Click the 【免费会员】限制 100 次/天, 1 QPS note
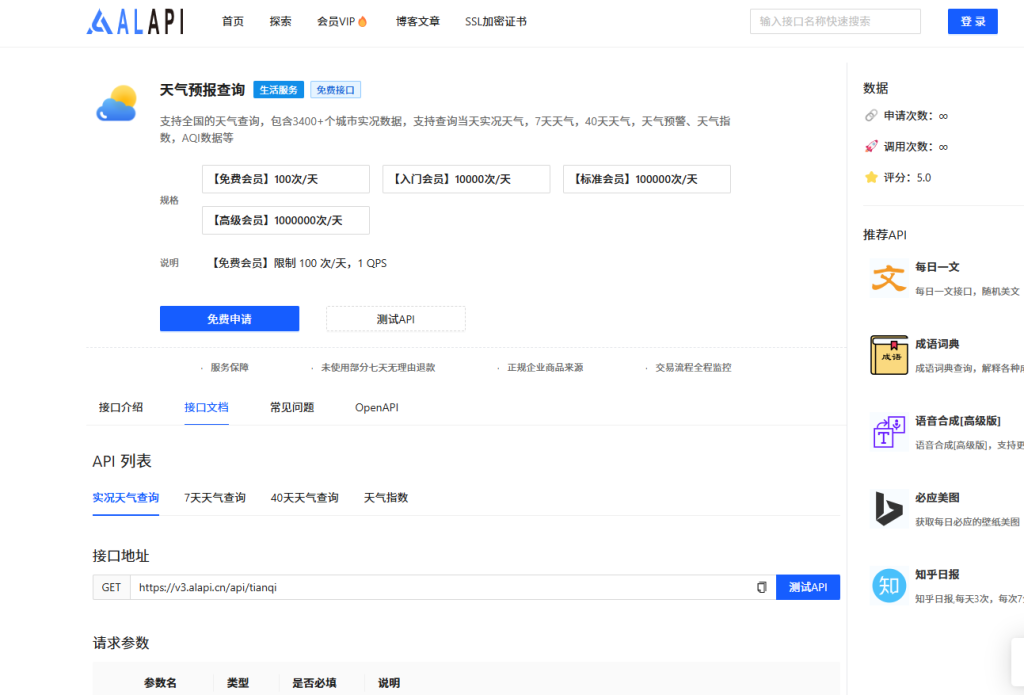This screenshot has height=695, width=1024. click(298, 263)
